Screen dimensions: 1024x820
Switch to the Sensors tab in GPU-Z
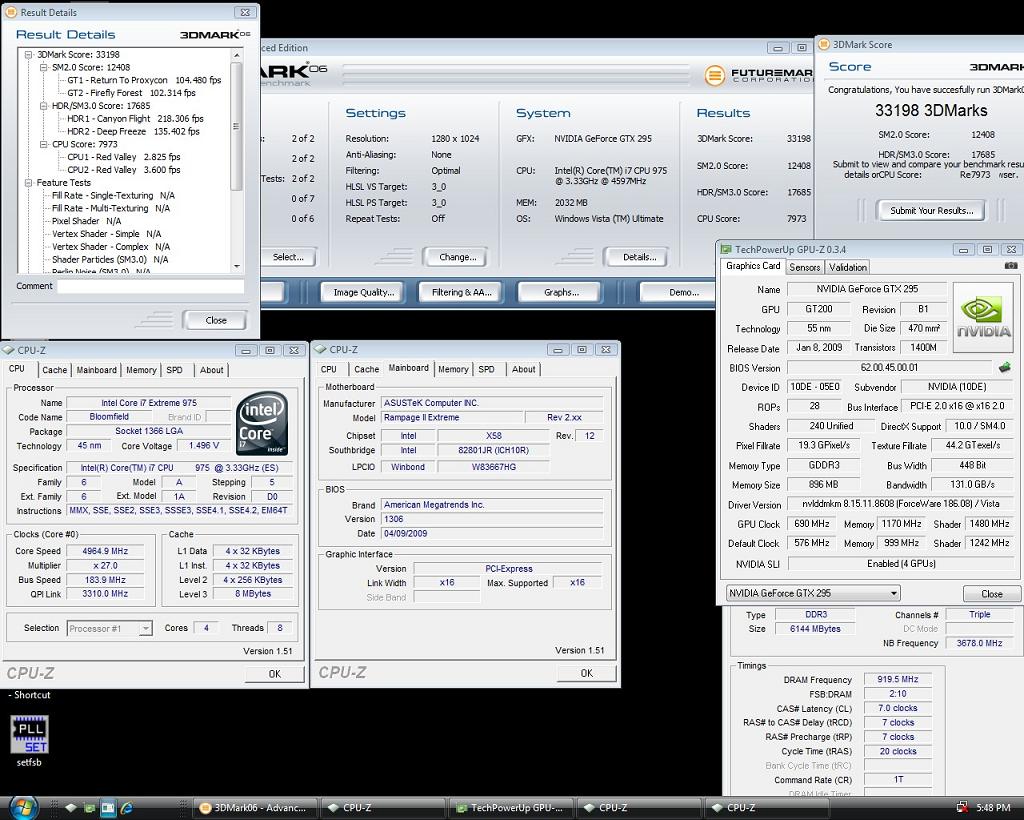point(805,267)
